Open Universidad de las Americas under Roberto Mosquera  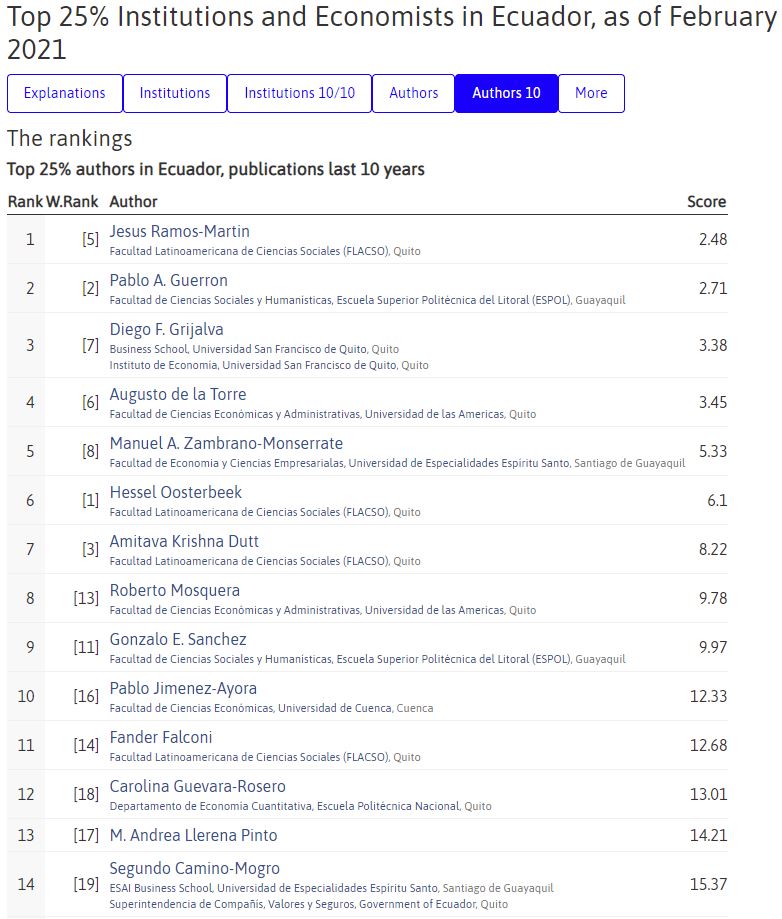[x=307, y=610]
